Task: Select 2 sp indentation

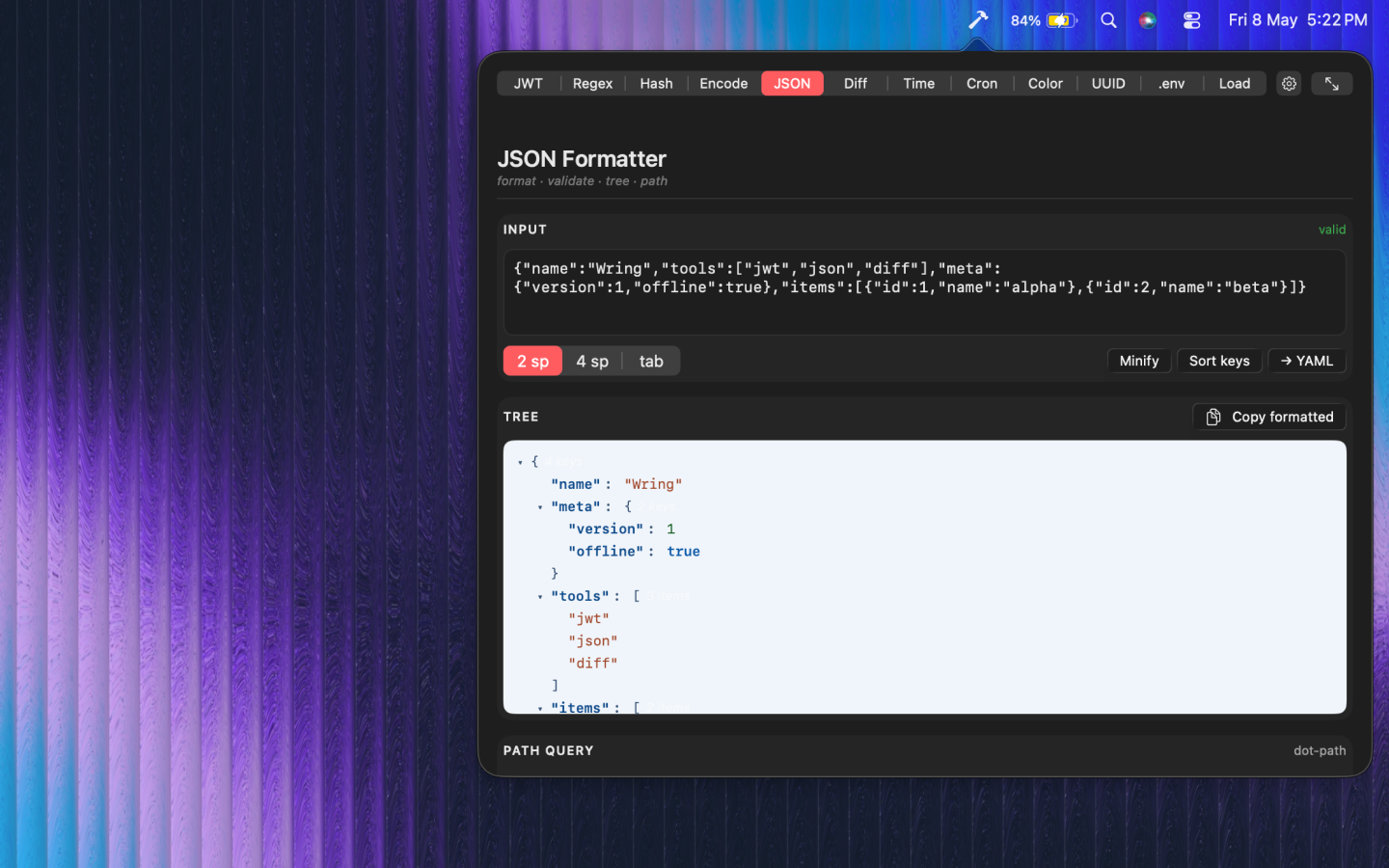Action: (x=532, y=361)
